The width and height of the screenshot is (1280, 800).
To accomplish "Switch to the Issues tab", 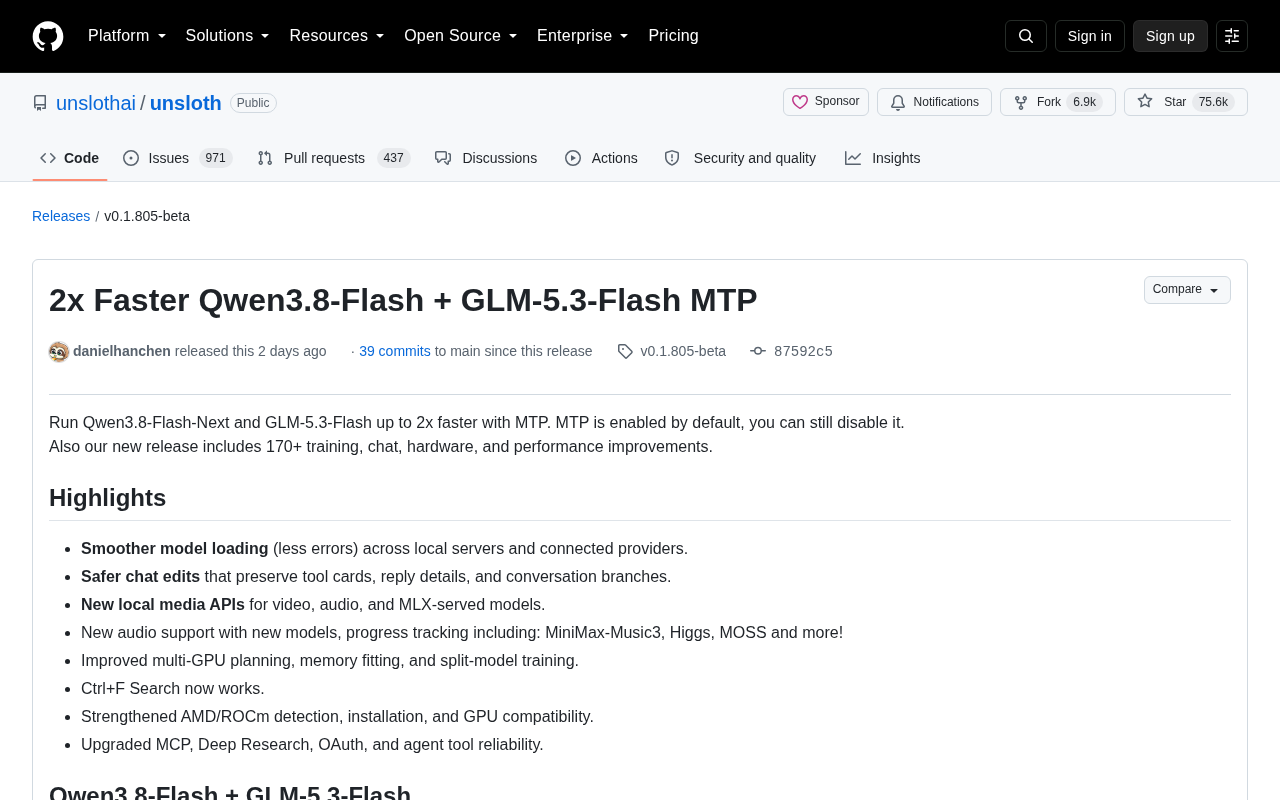I will tap(178, 158).
